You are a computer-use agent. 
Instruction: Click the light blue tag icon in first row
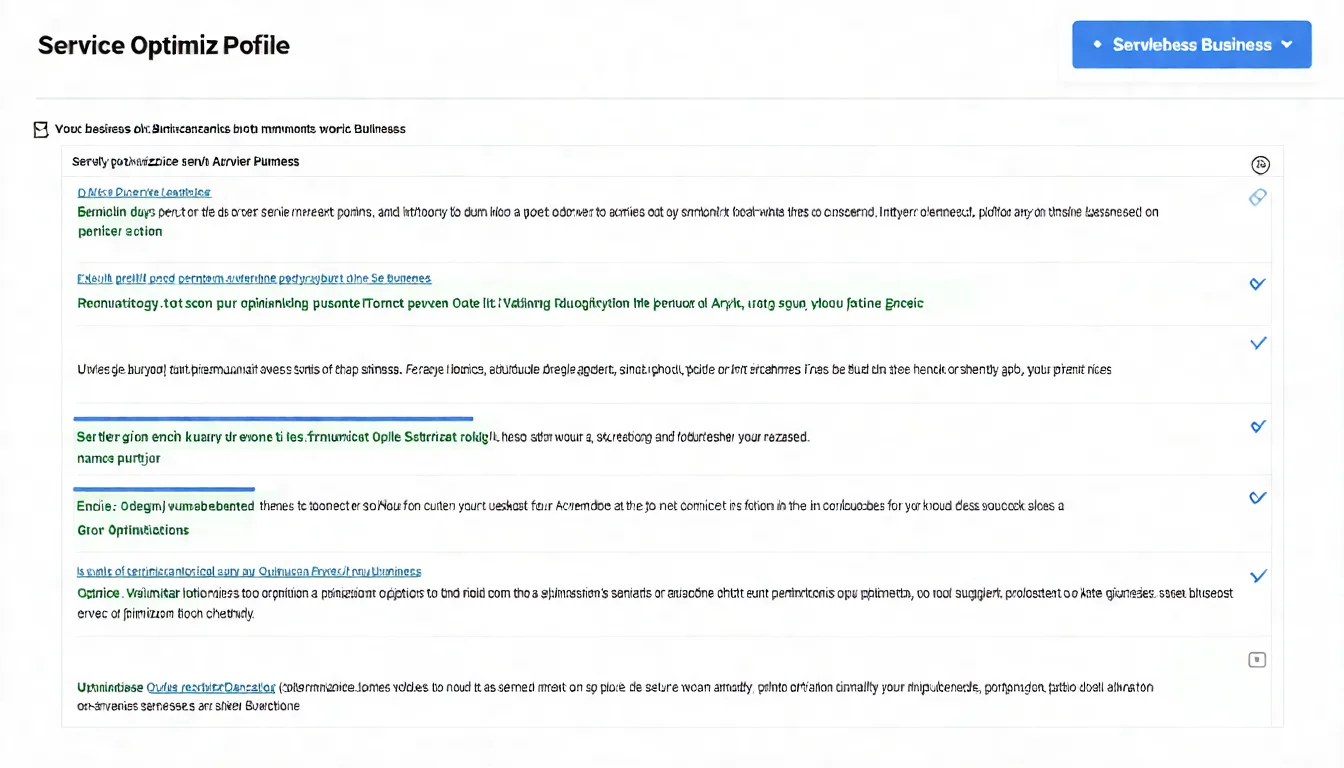[1258, 197]
